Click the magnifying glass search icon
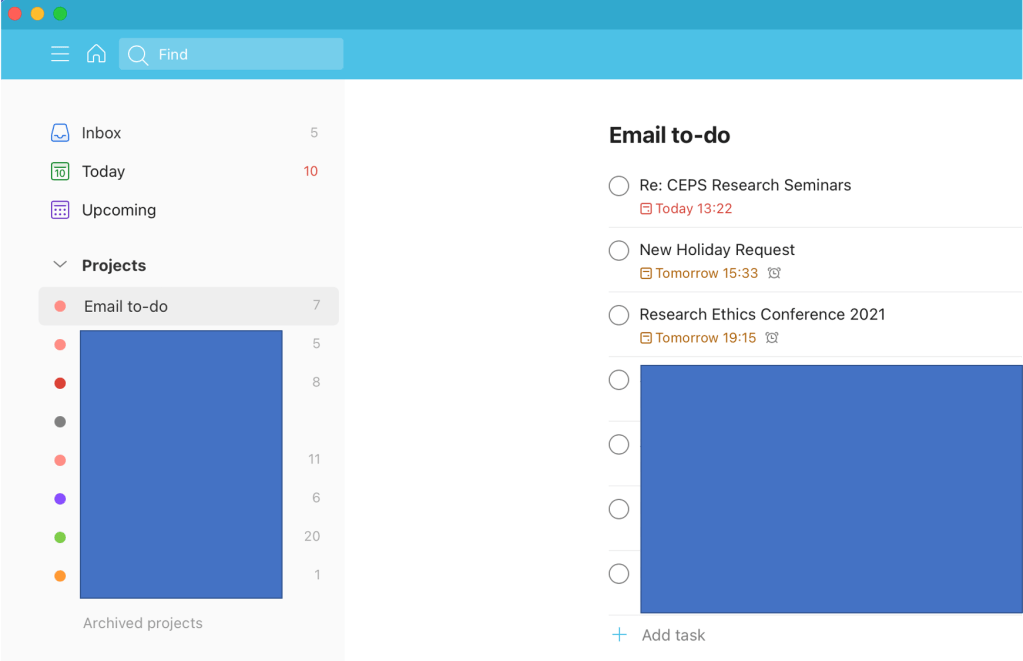The image size is (1023, 661). 137,54
